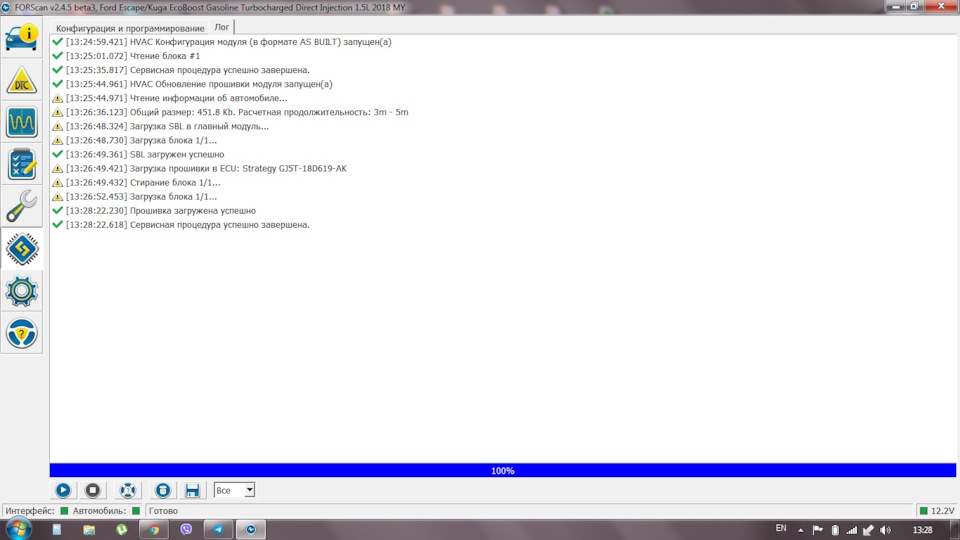Image resolution: width=960 pixels, height=540 pixels.
Task: Click the lifebuoy help icon in bottom toolbar
Action: click(127, 490)
